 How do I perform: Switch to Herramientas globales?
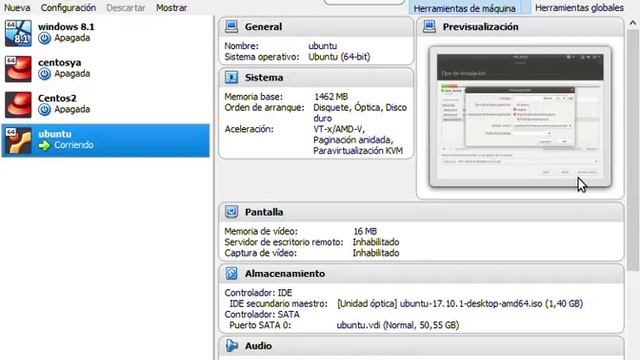579,8
